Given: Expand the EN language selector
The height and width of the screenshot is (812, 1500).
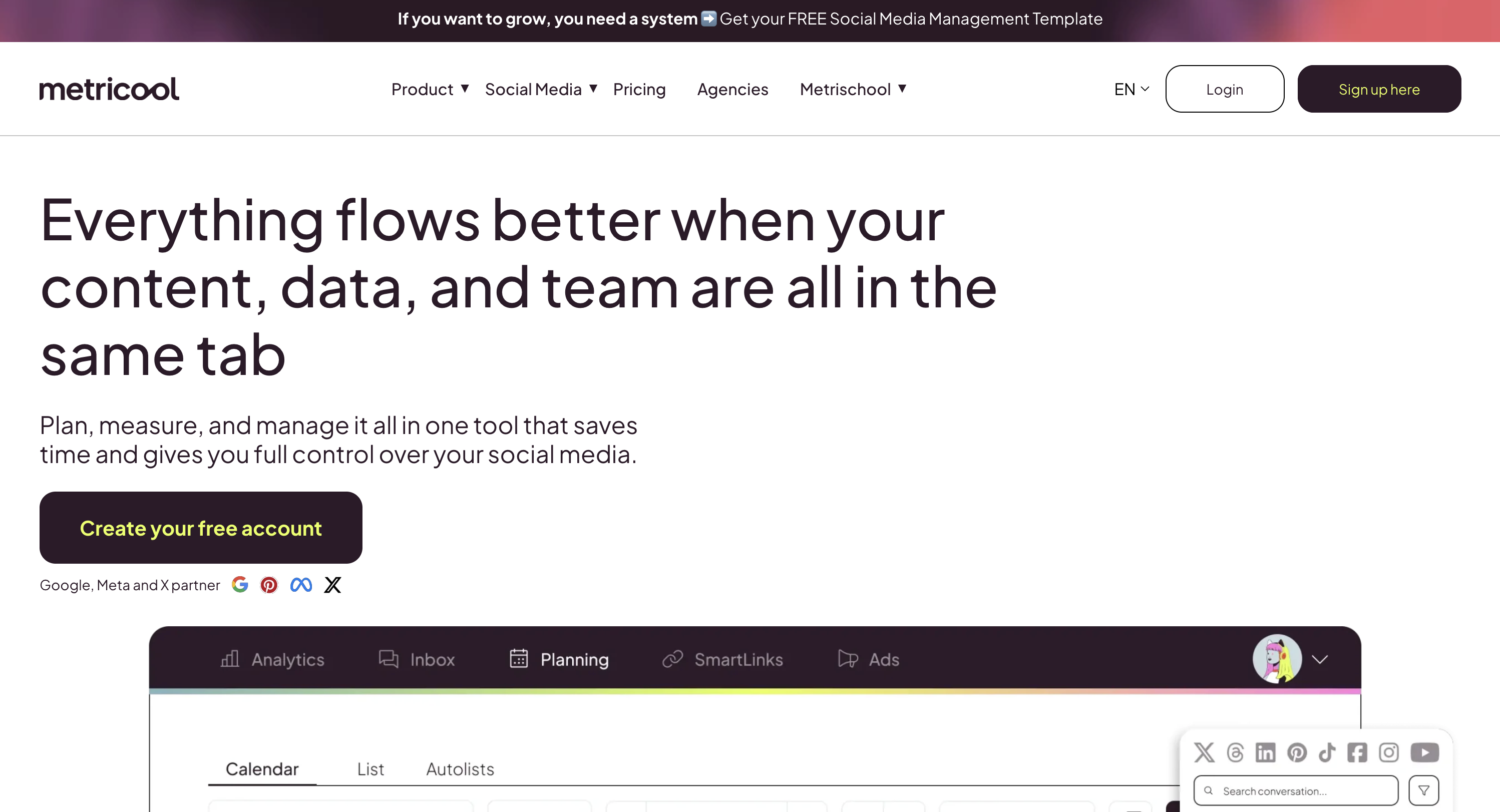Looking at the screenshot, I should (1132, 89).
